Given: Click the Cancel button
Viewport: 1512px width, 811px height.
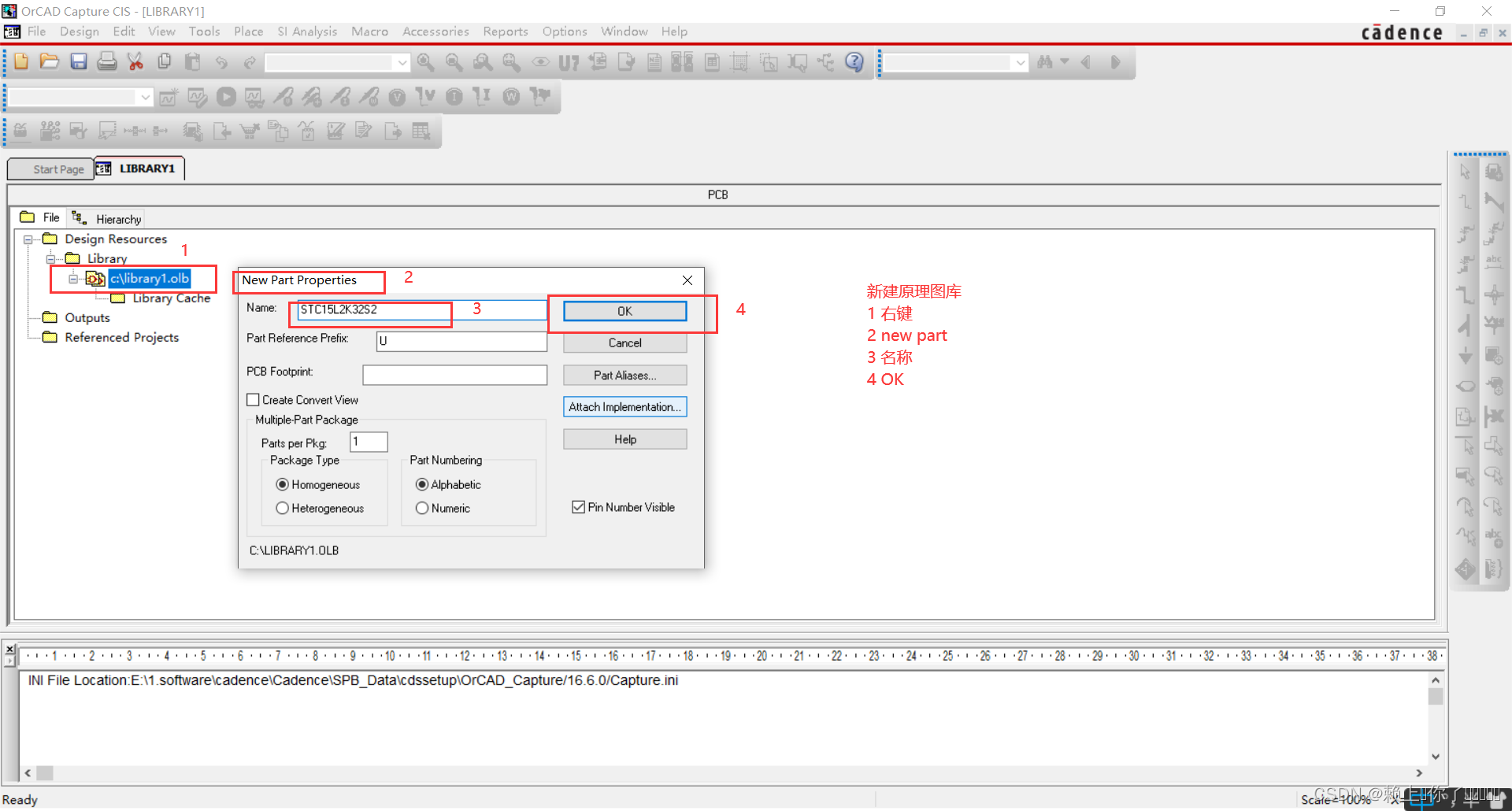Looking at the screenshot, I should [x=624, y=343].
